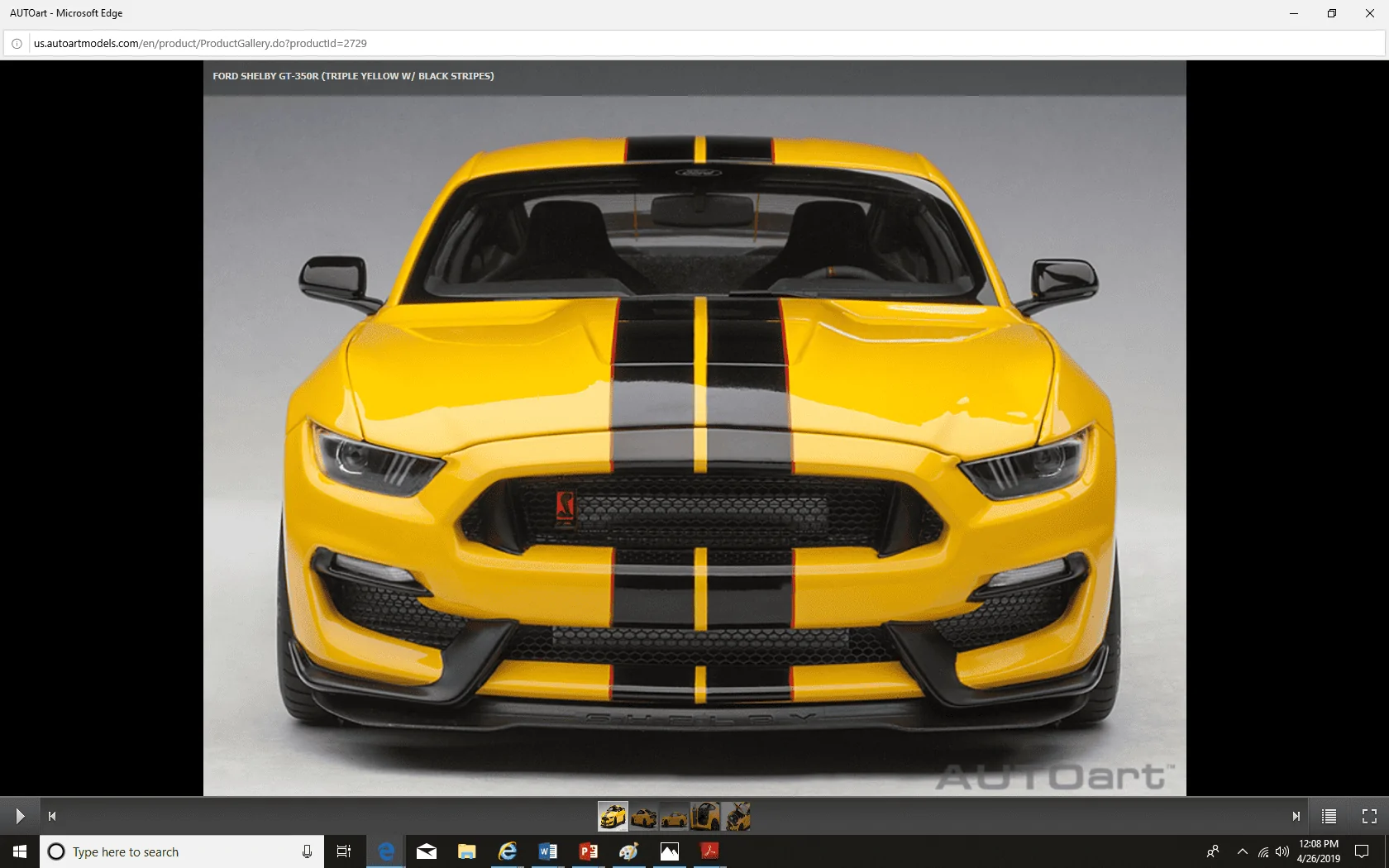Open Task View from the taskbar

point(344,851)
